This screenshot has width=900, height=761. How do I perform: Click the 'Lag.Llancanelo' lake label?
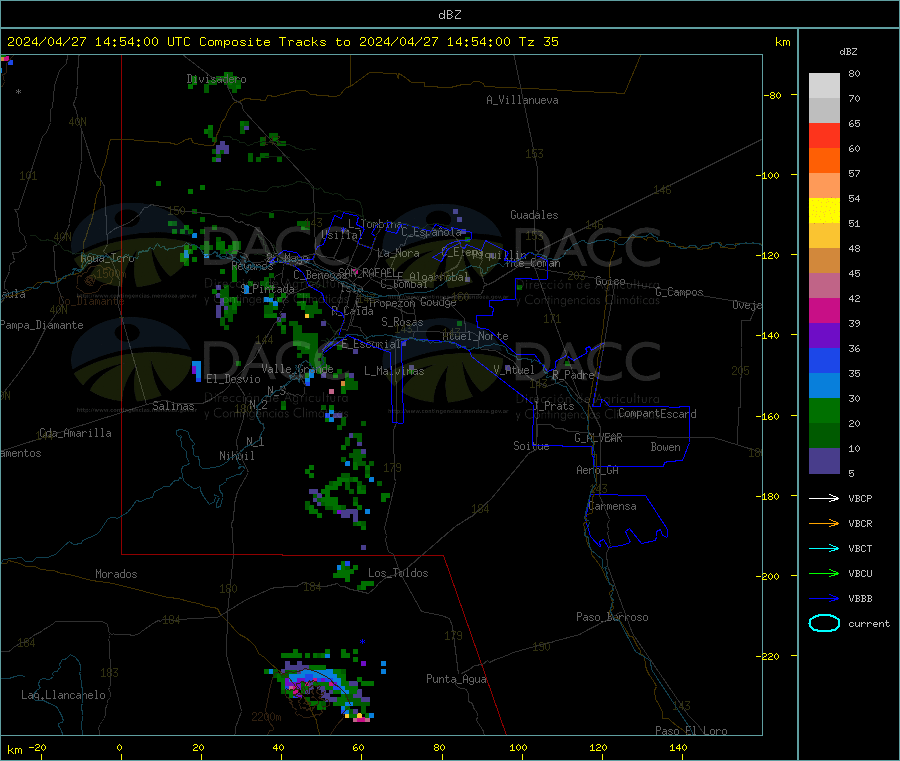(x=63, y=695)
